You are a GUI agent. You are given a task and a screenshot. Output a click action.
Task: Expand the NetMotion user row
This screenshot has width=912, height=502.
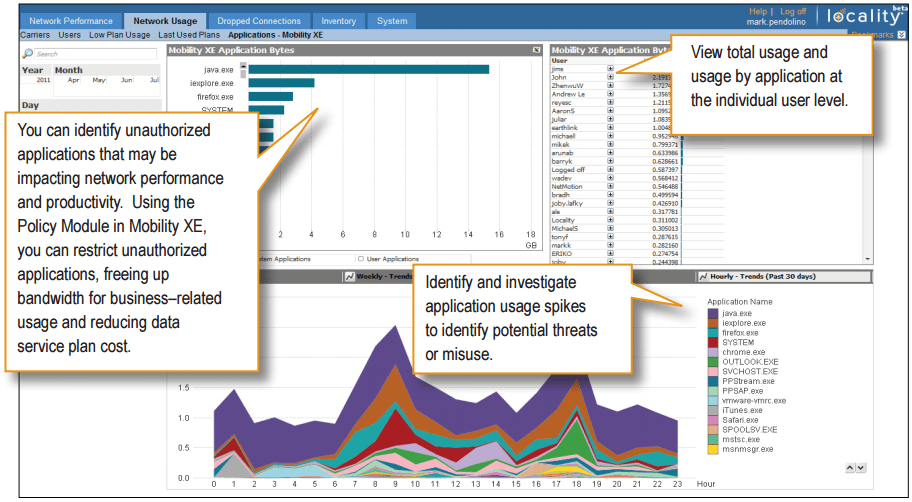610,186
